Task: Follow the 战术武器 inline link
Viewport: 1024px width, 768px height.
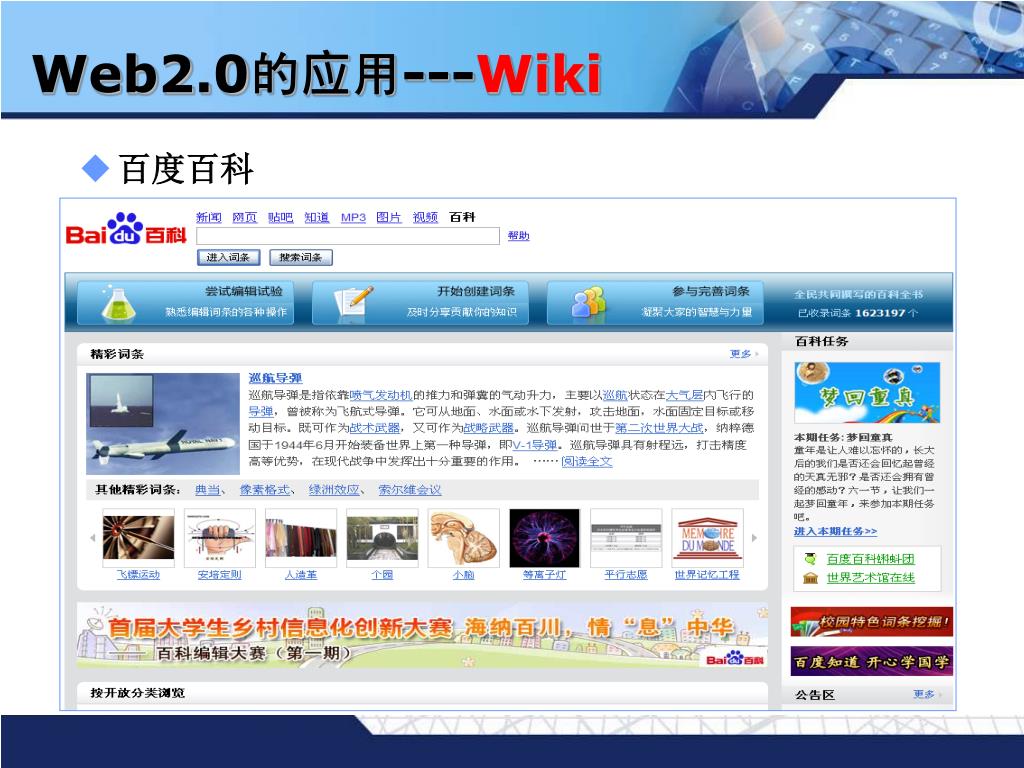Action: click(x=375, y=428)
